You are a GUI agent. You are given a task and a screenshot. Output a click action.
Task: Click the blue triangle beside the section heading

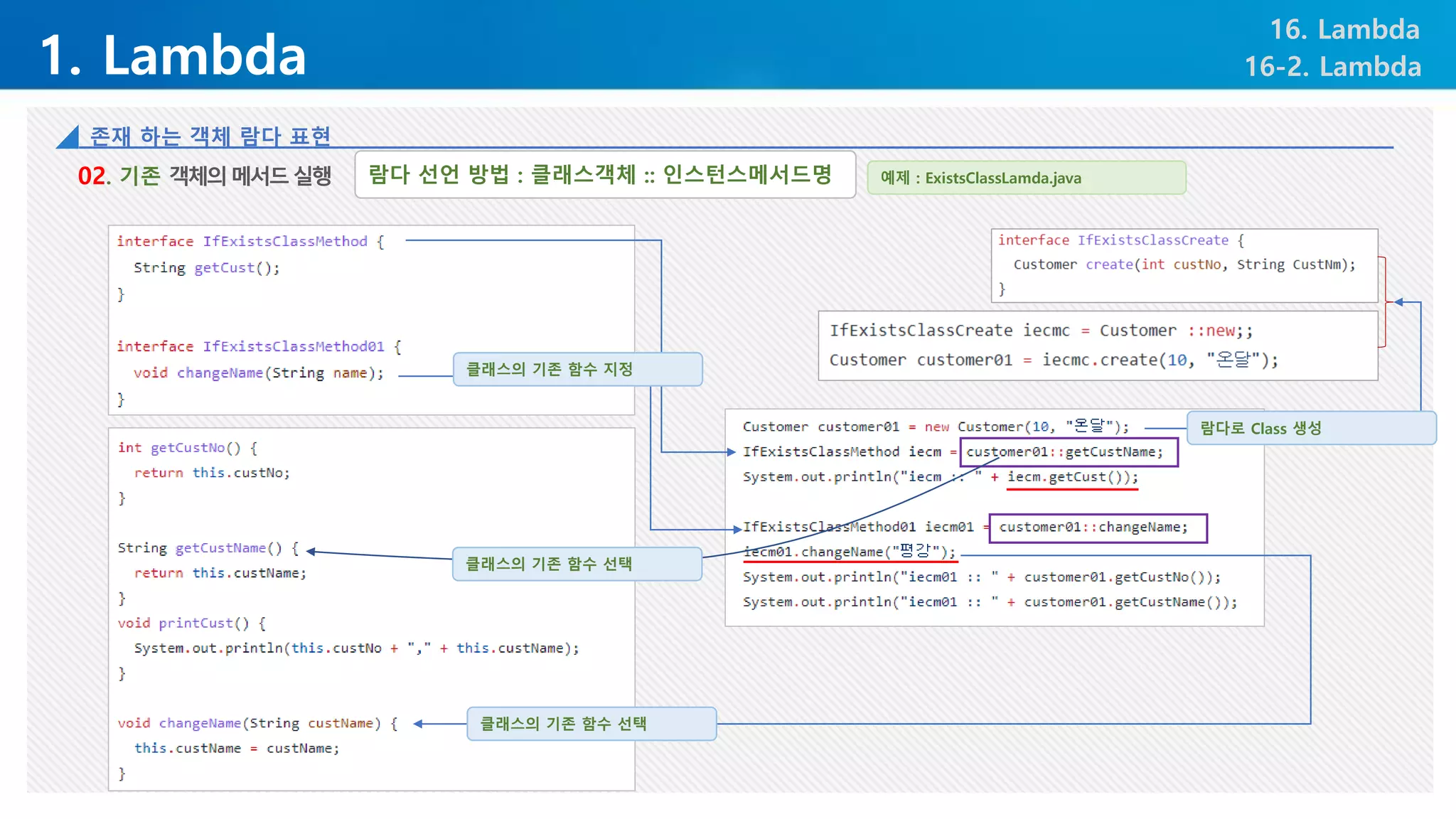pos(68,136)
